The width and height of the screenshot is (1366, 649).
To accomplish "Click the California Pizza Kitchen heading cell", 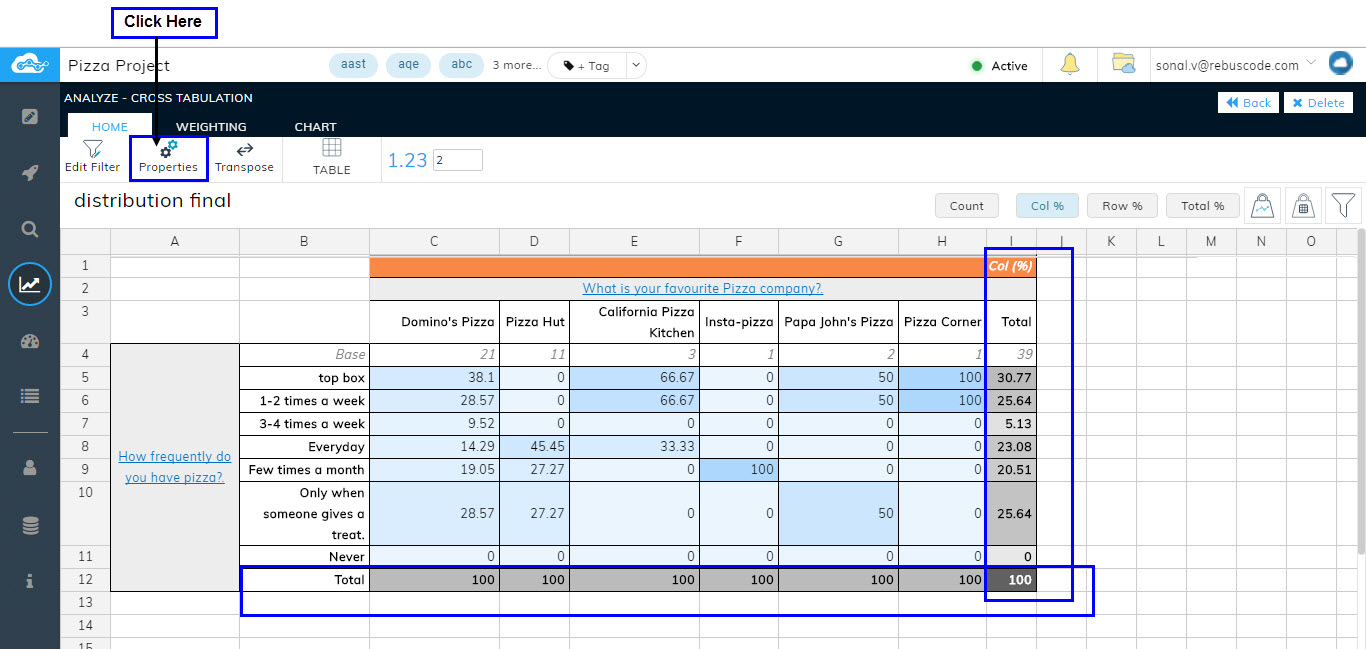I will (x=634, y=322).
